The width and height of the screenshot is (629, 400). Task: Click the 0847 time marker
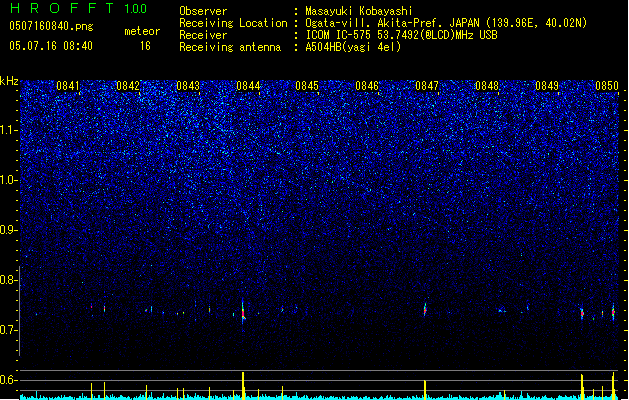(x=427, y=86)
